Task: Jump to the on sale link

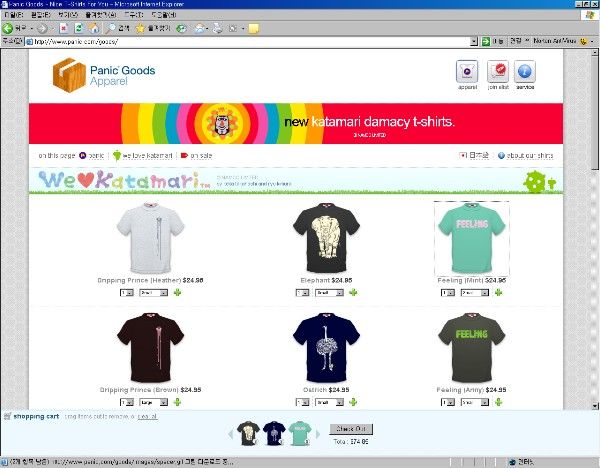Action: click(x=196, y=155)
